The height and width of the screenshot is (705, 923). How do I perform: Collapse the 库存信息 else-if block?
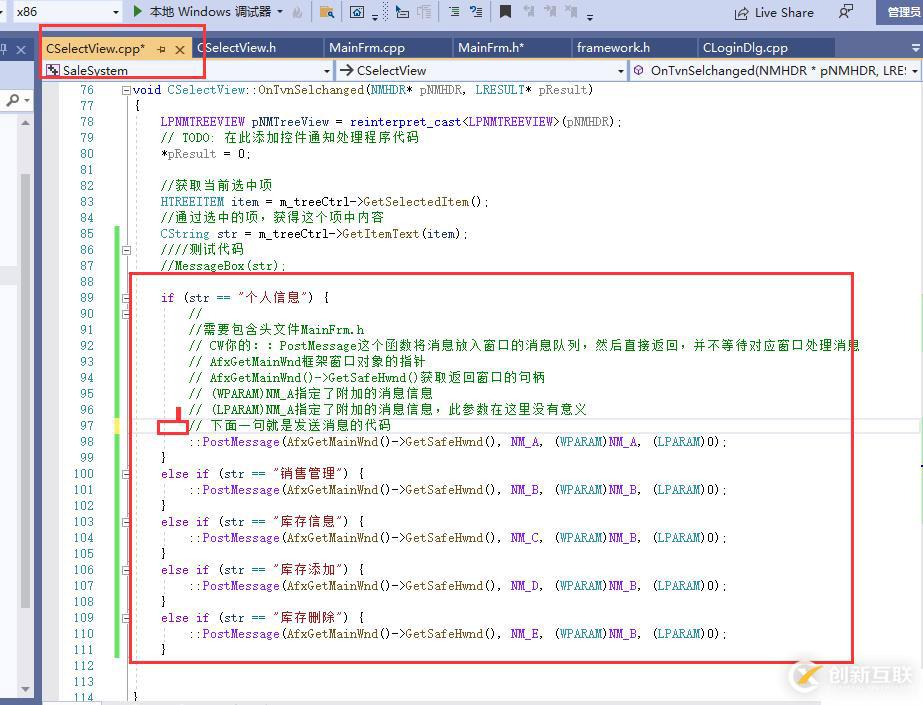[126, 523]
